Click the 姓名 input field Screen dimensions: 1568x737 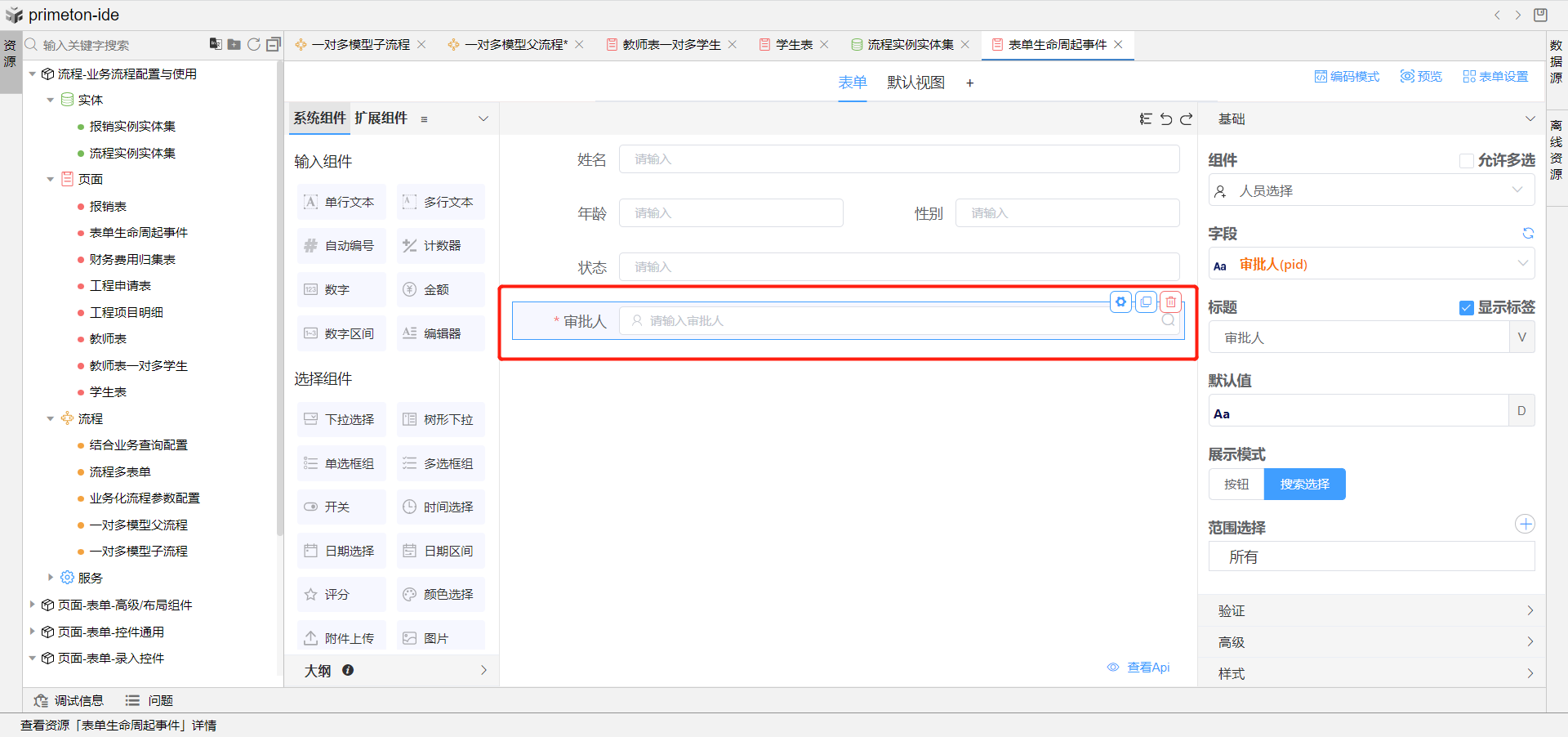pos(898,159)
